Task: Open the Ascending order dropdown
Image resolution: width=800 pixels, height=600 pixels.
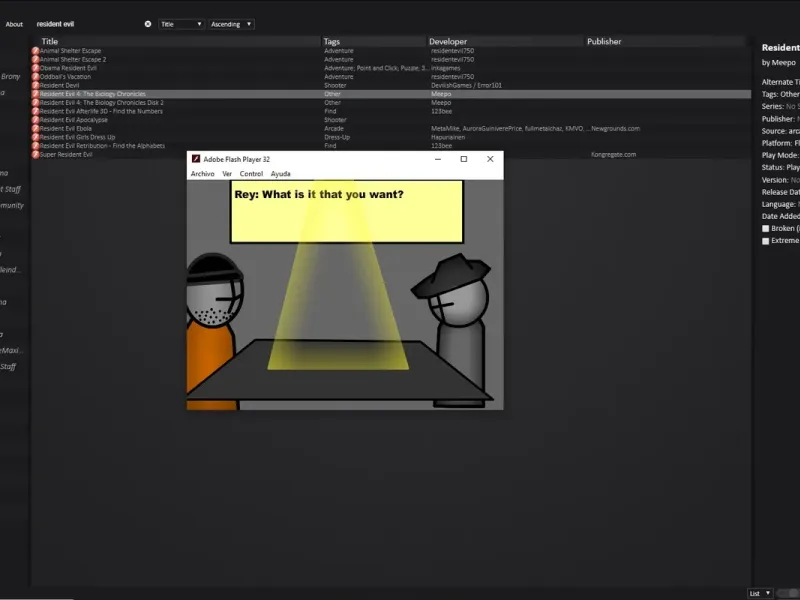Action: 231,24
